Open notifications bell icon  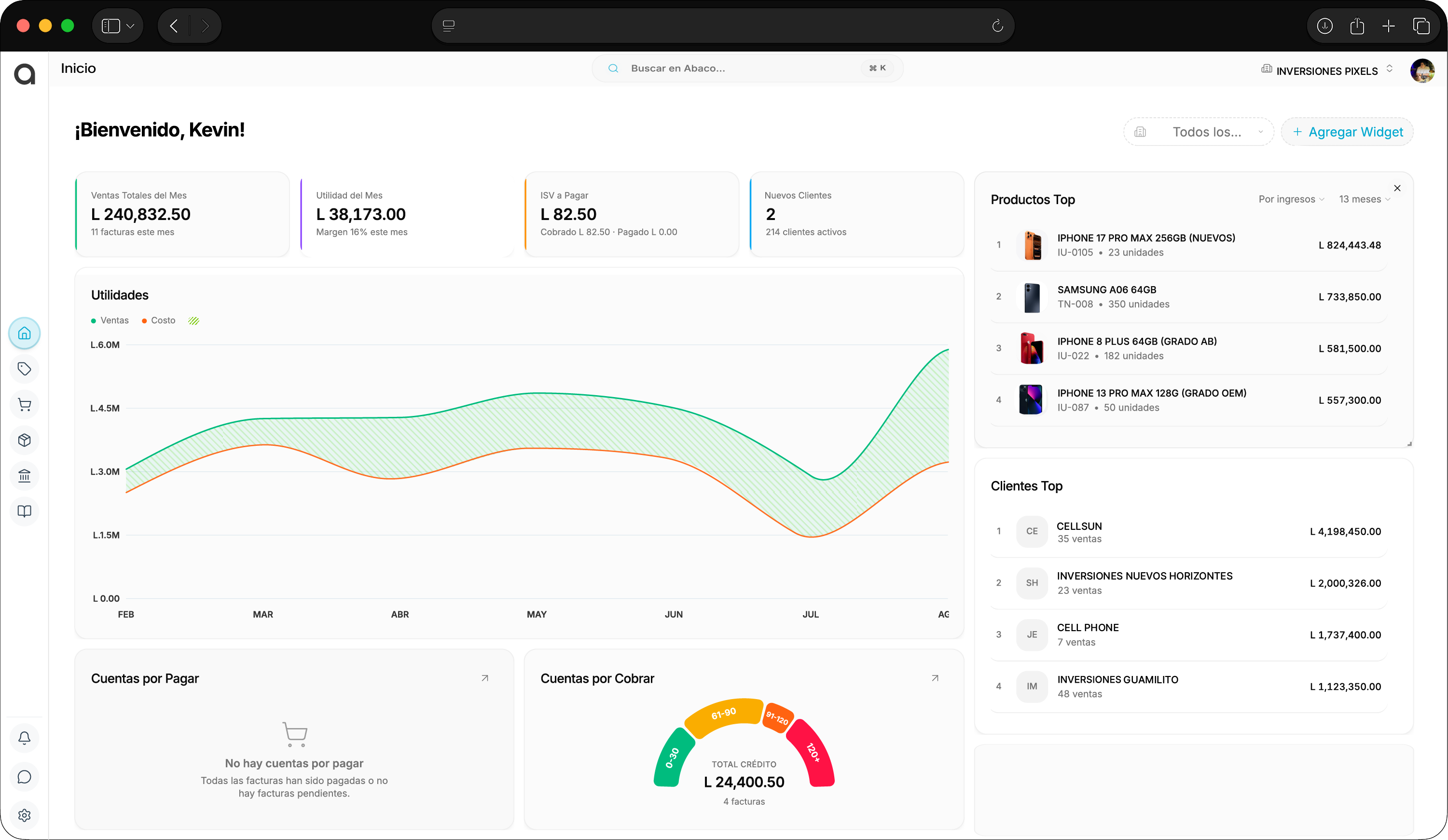[24, 738]
